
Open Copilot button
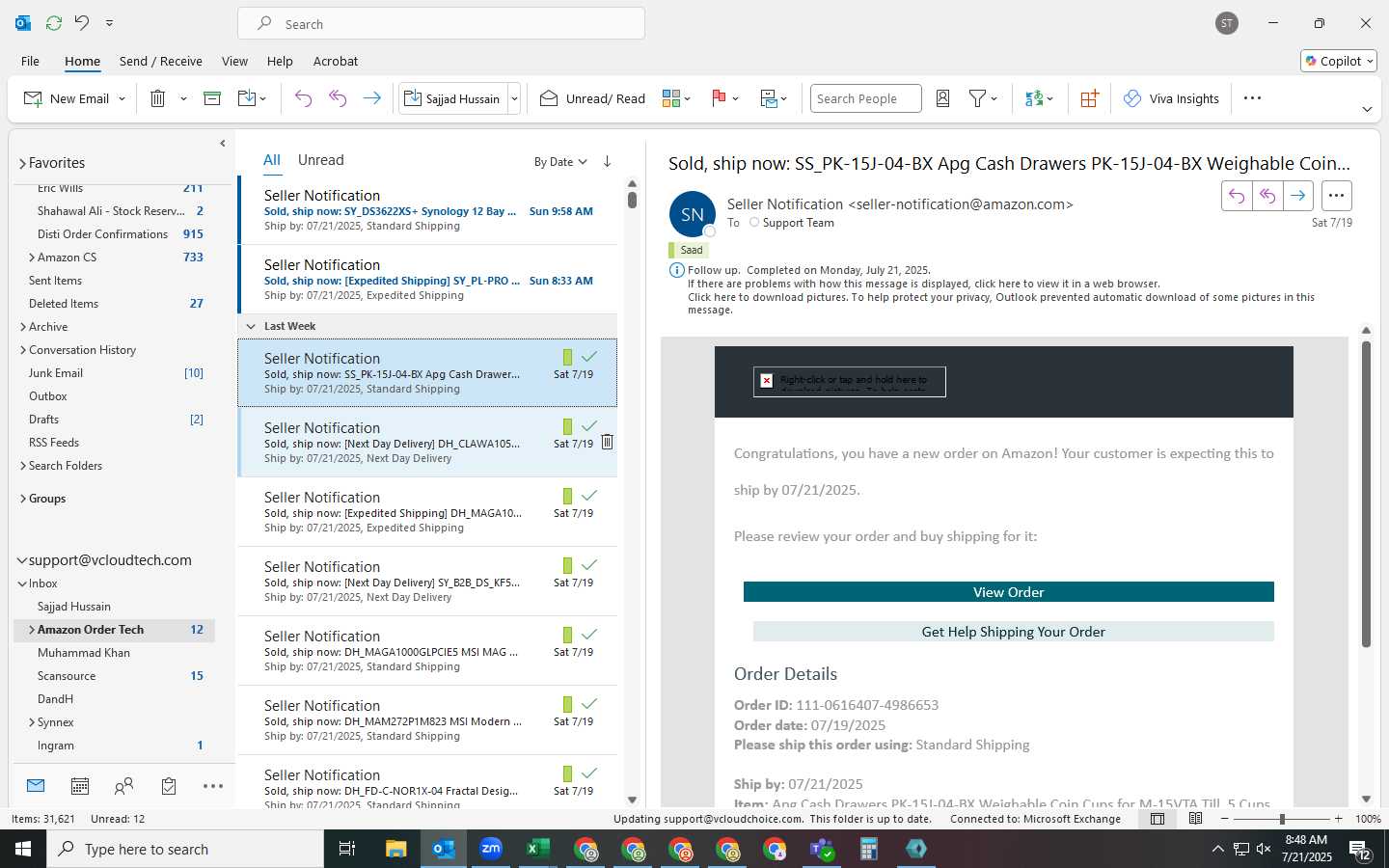tap(1339, 61)
